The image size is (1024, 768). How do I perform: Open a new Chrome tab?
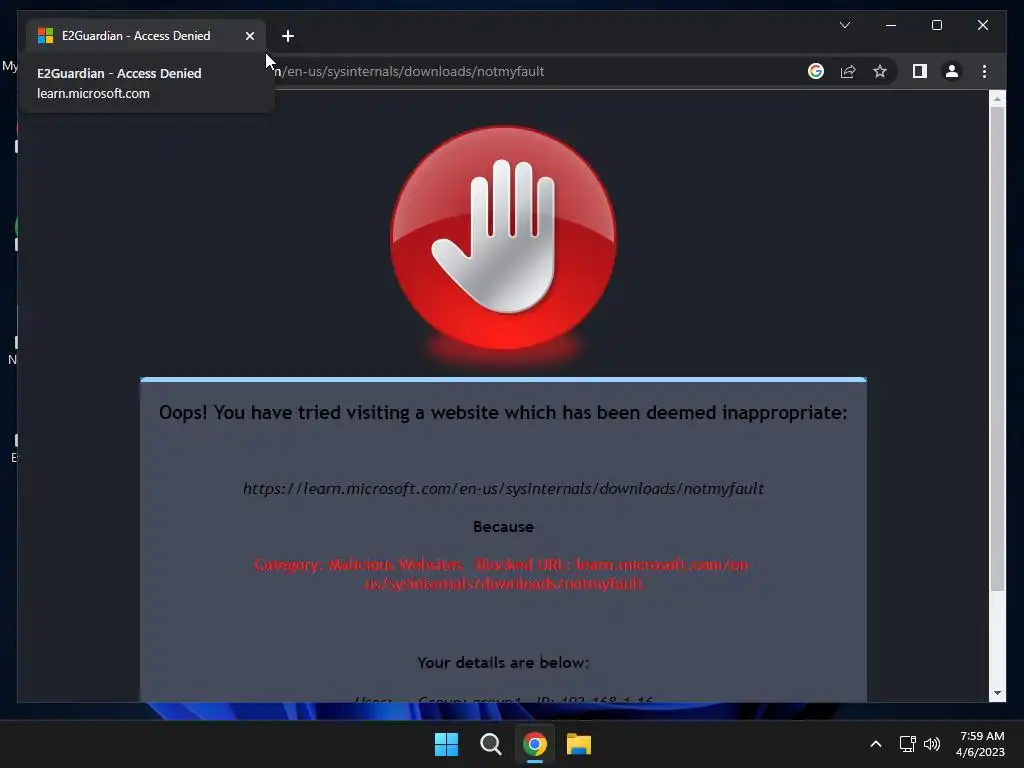click(x=287, y=36)
